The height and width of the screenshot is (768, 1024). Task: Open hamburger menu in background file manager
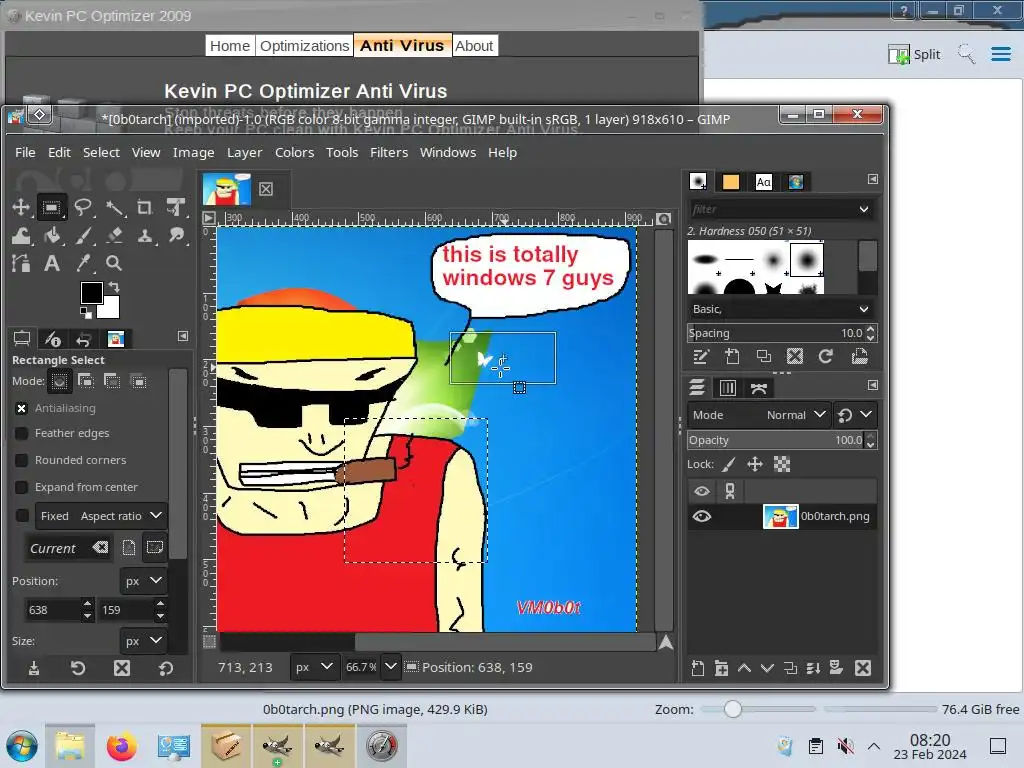(x=1000, y=54)
